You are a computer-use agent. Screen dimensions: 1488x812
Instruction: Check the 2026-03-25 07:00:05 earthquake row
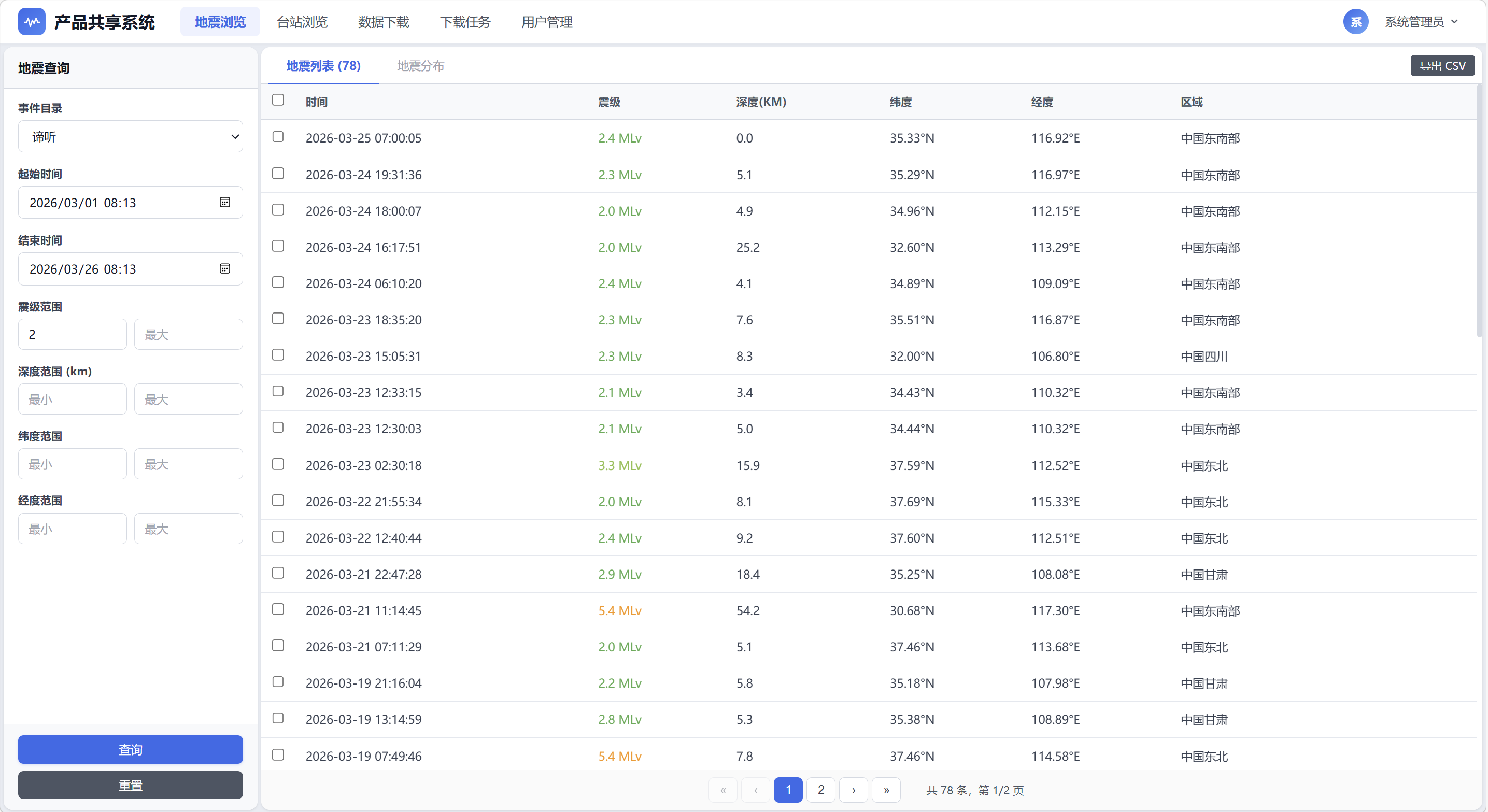pyautogui.click(x=278, y=137)
